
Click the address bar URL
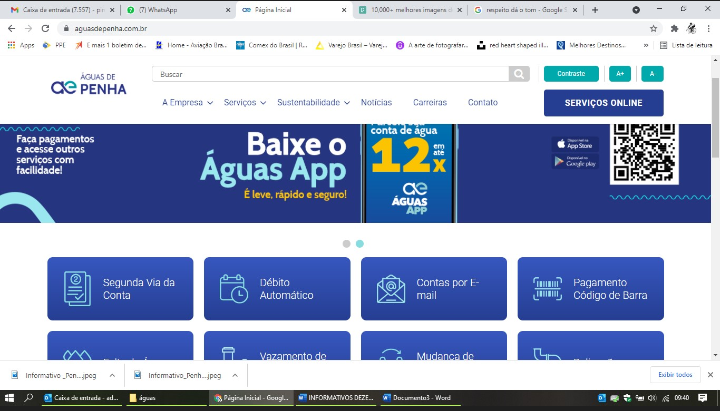coord(111,28)
